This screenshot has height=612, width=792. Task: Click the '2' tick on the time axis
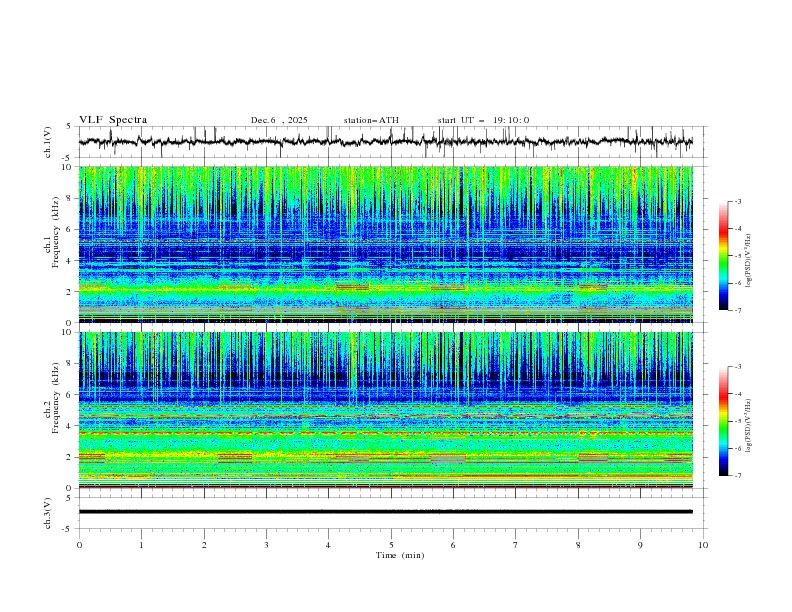pyautogui.click(x=204, y=545)
